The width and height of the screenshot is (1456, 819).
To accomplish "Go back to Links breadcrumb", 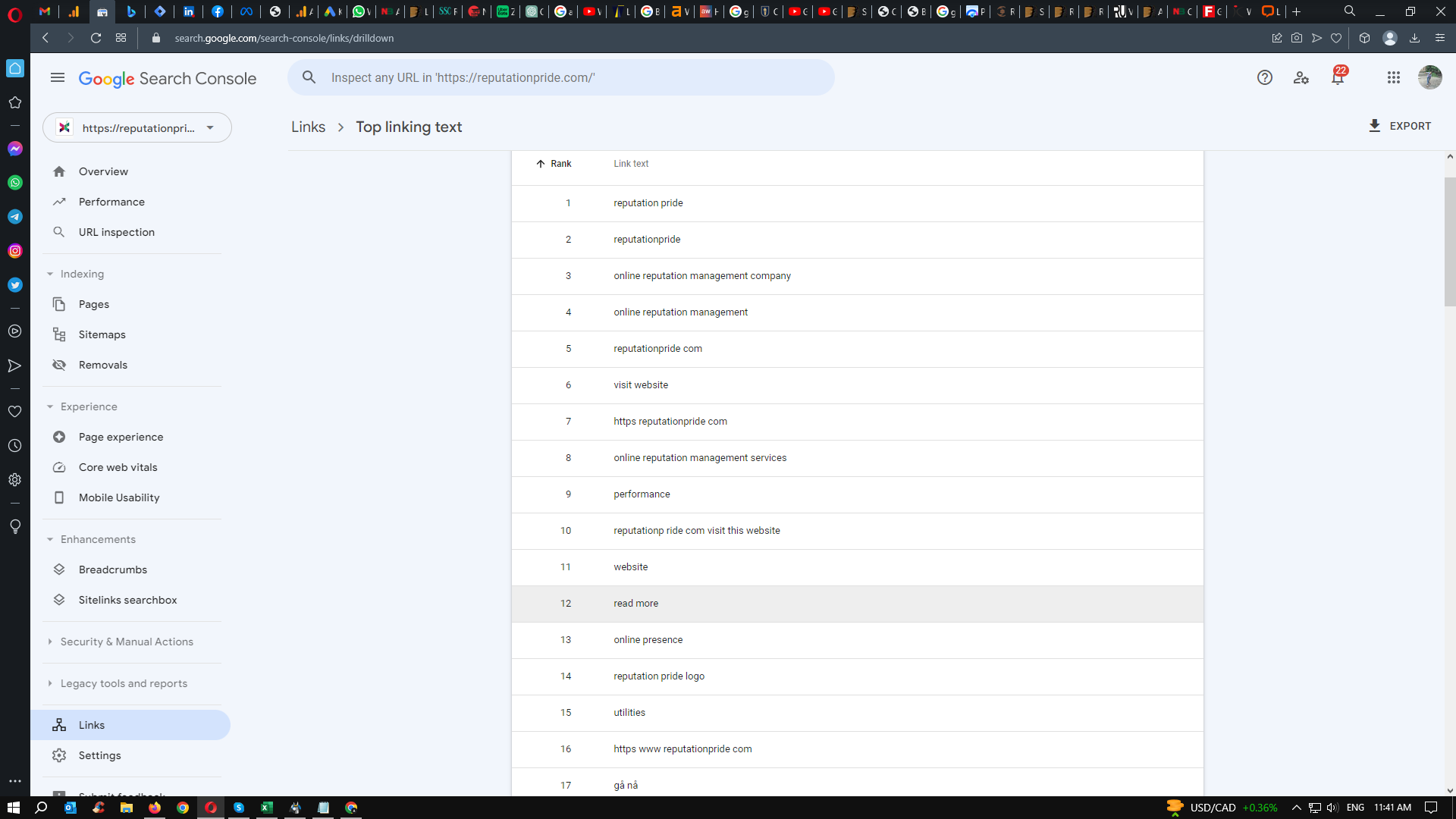I will [x=308, y=127].
